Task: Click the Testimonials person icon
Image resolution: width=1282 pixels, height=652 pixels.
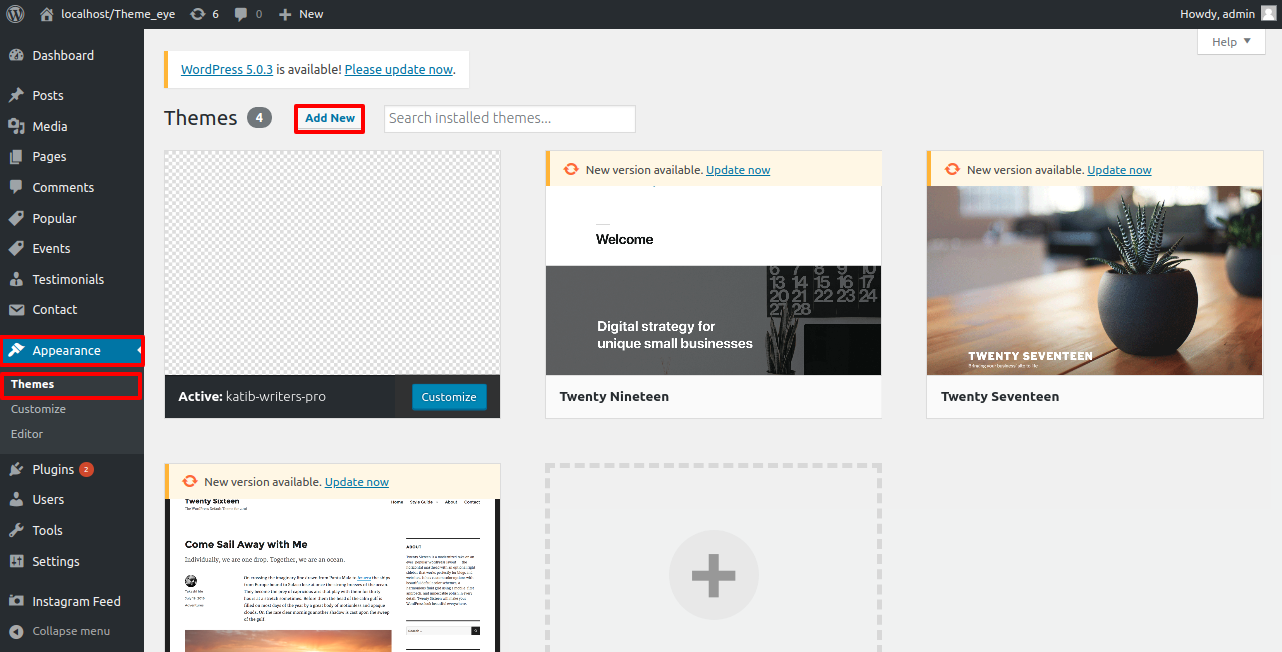Action: (x=16, y=279)
